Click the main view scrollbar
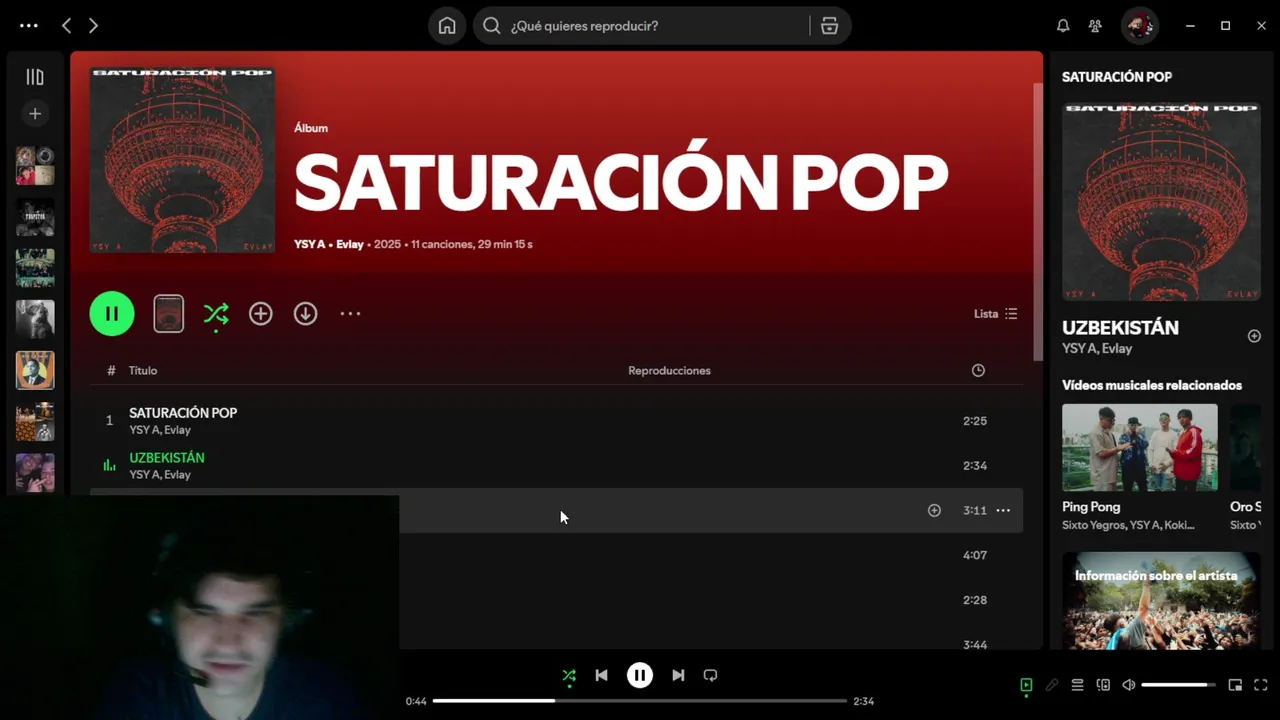This screenshot has width=1280, height=720. tap(1038, 220)
